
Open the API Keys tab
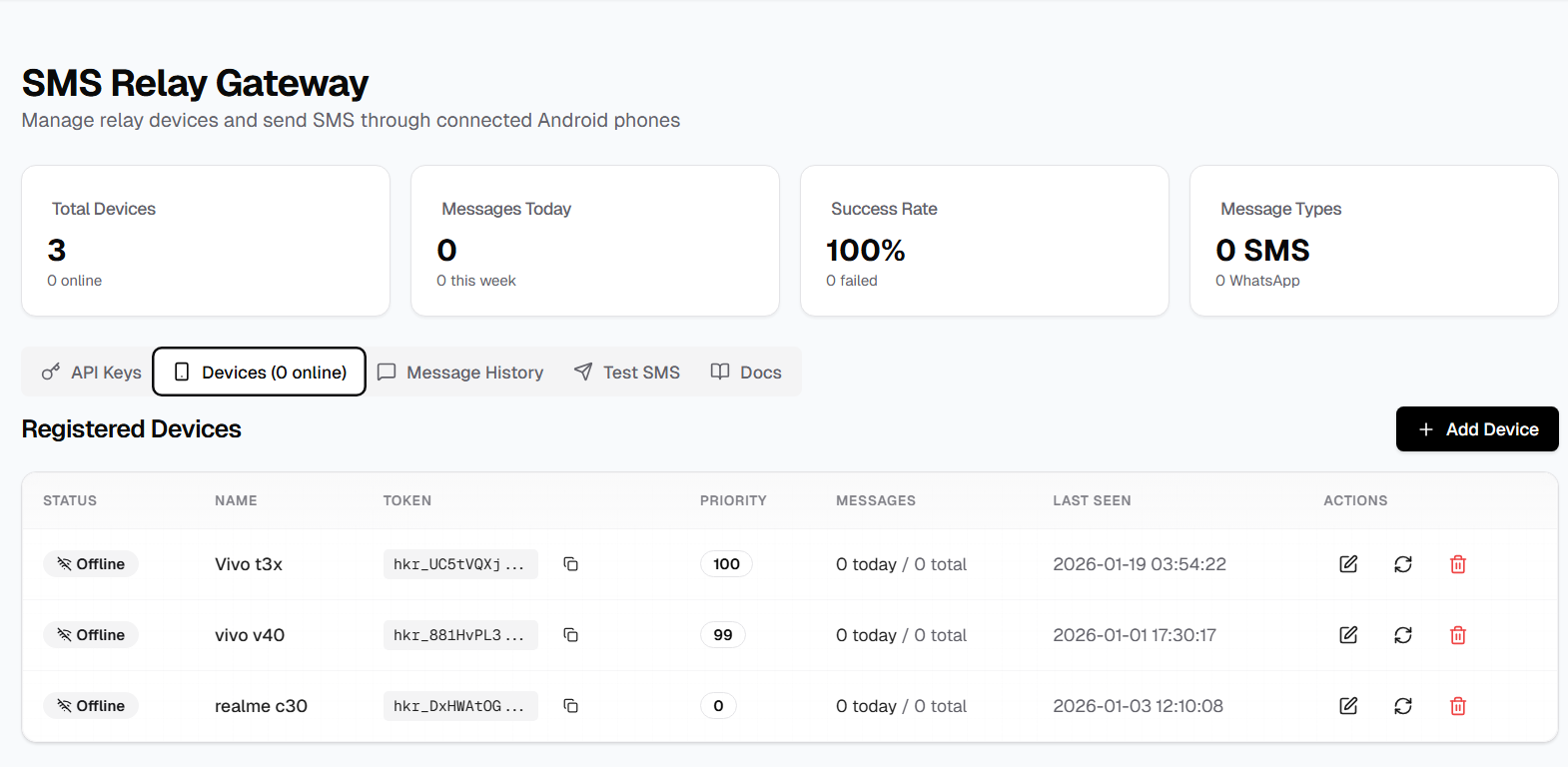pos(92,373)
